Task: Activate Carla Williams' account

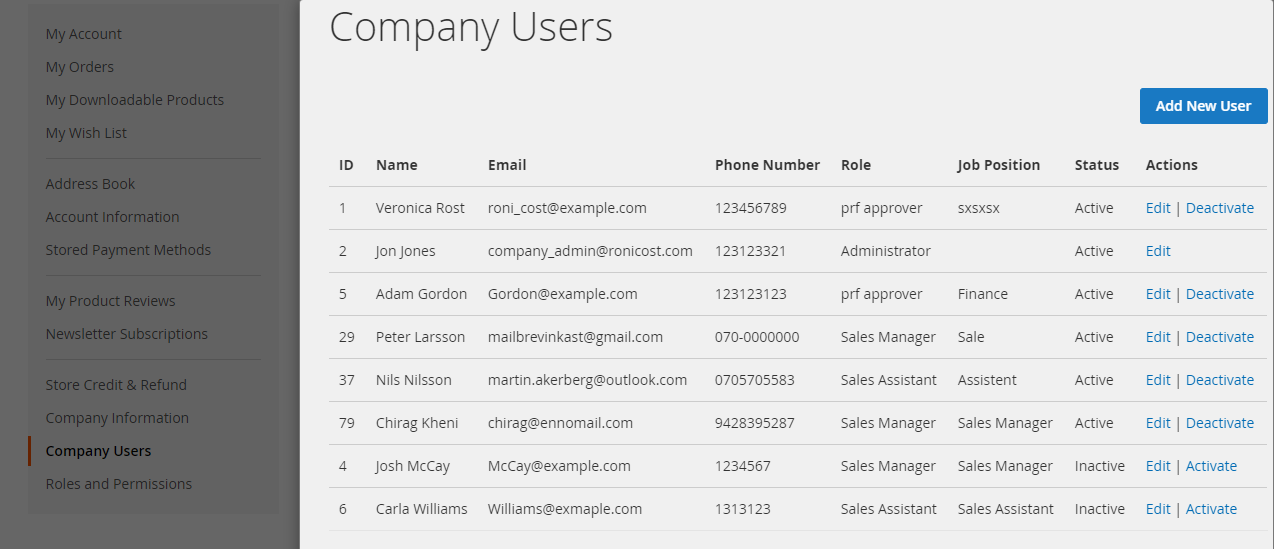Action: [1211, 509]
